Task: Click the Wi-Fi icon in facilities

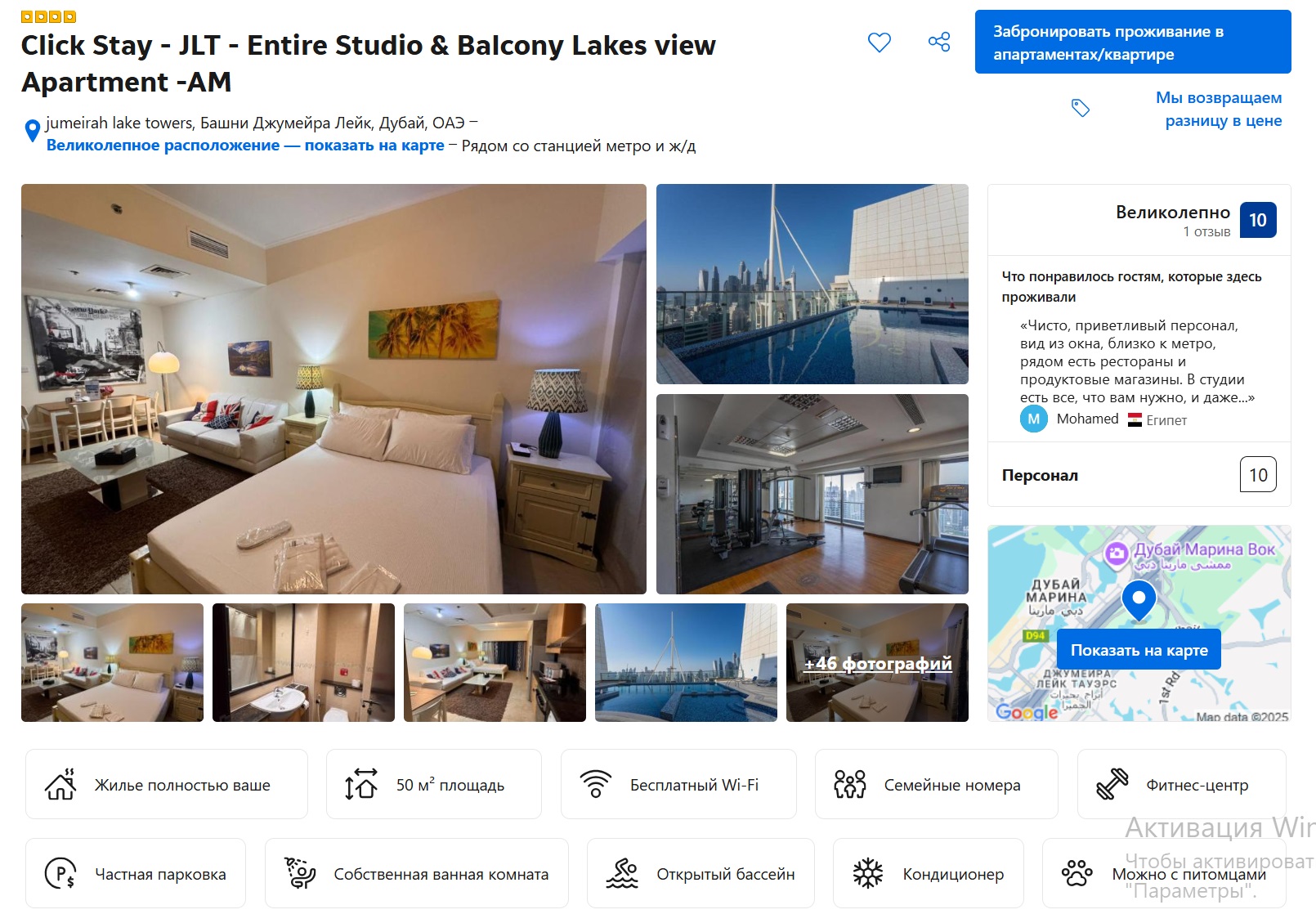Action: click(x=596, y=784)
